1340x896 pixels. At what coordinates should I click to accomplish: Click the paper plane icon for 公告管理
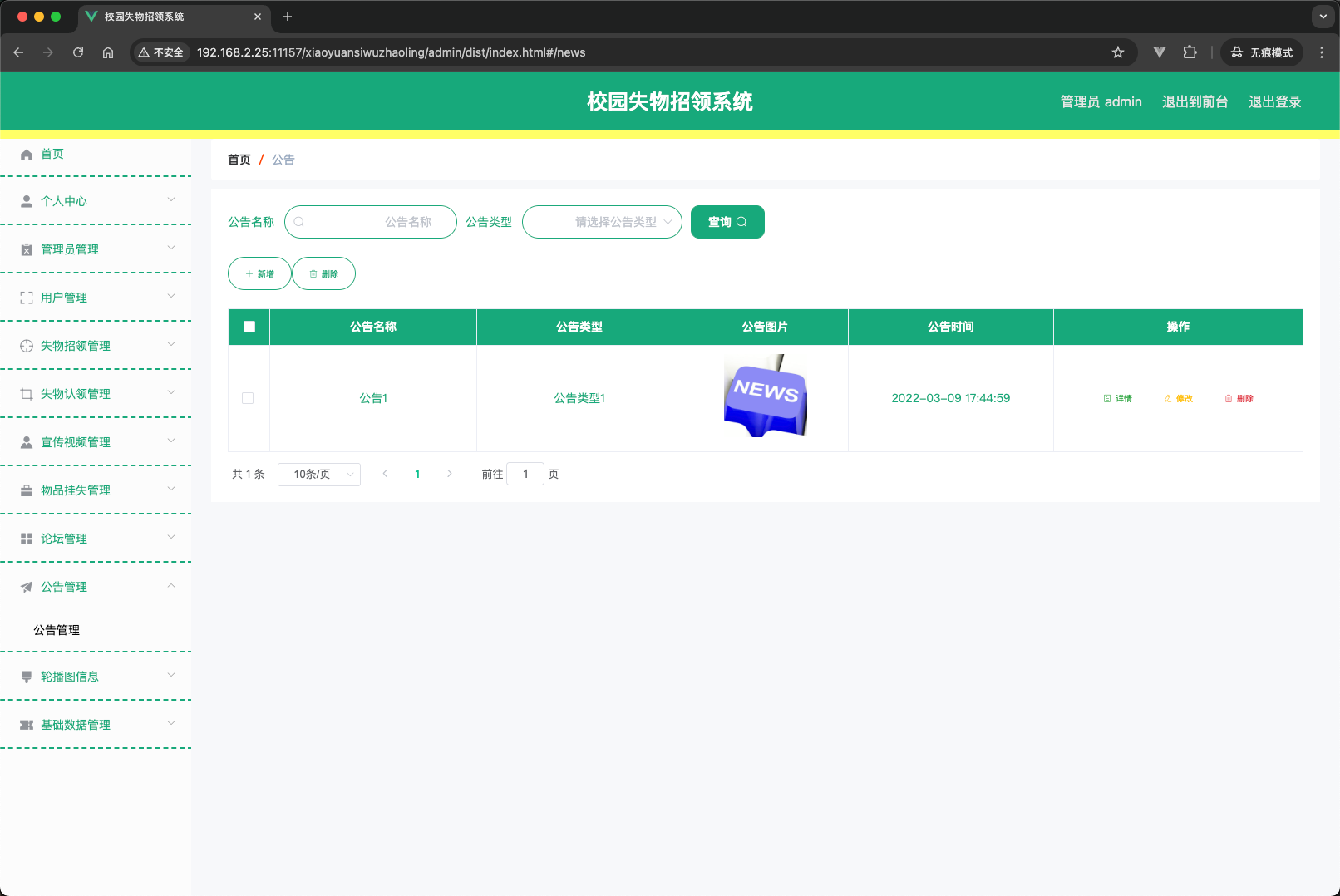27,587
